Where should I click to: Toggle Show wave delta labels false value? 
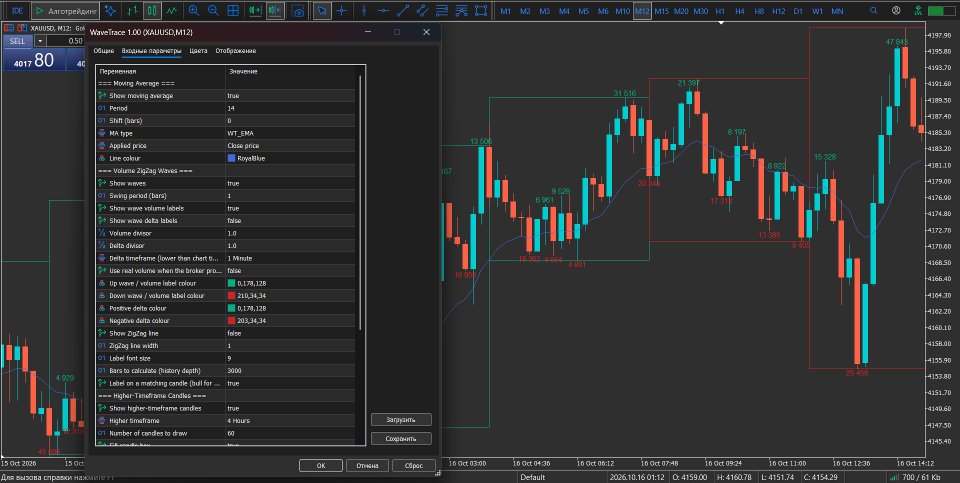(290, 220)
